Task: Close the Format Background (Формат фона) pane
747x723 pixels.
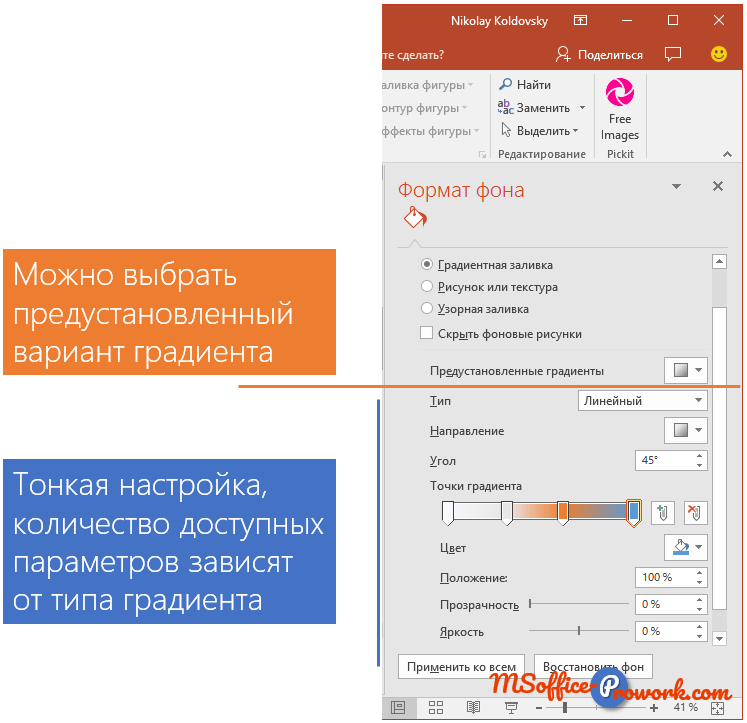Action: coord(717,186)
